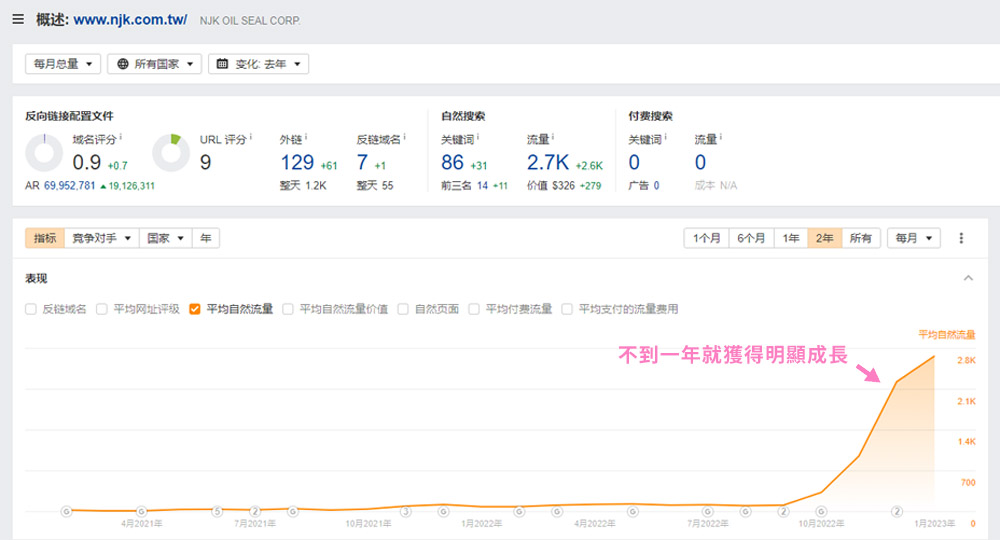Click info icon beside 流量 under 自然搜索
The image size is (1000, 540).
[x=553, y=137]
